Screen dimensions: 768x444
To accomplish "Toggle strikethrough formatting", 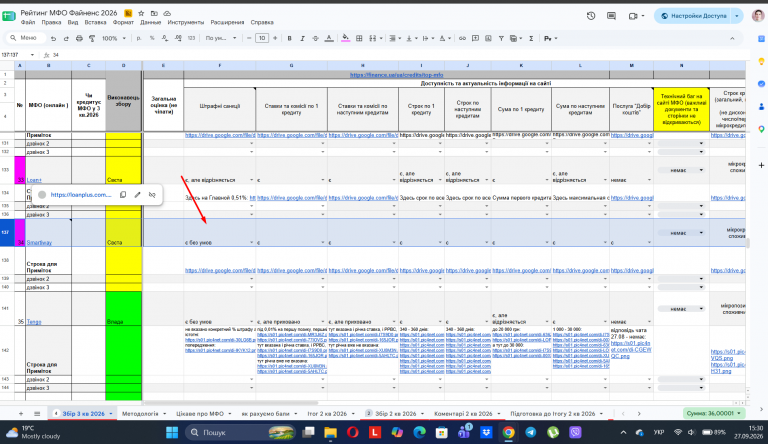I will pyautogui.click(x=315, y=38).
